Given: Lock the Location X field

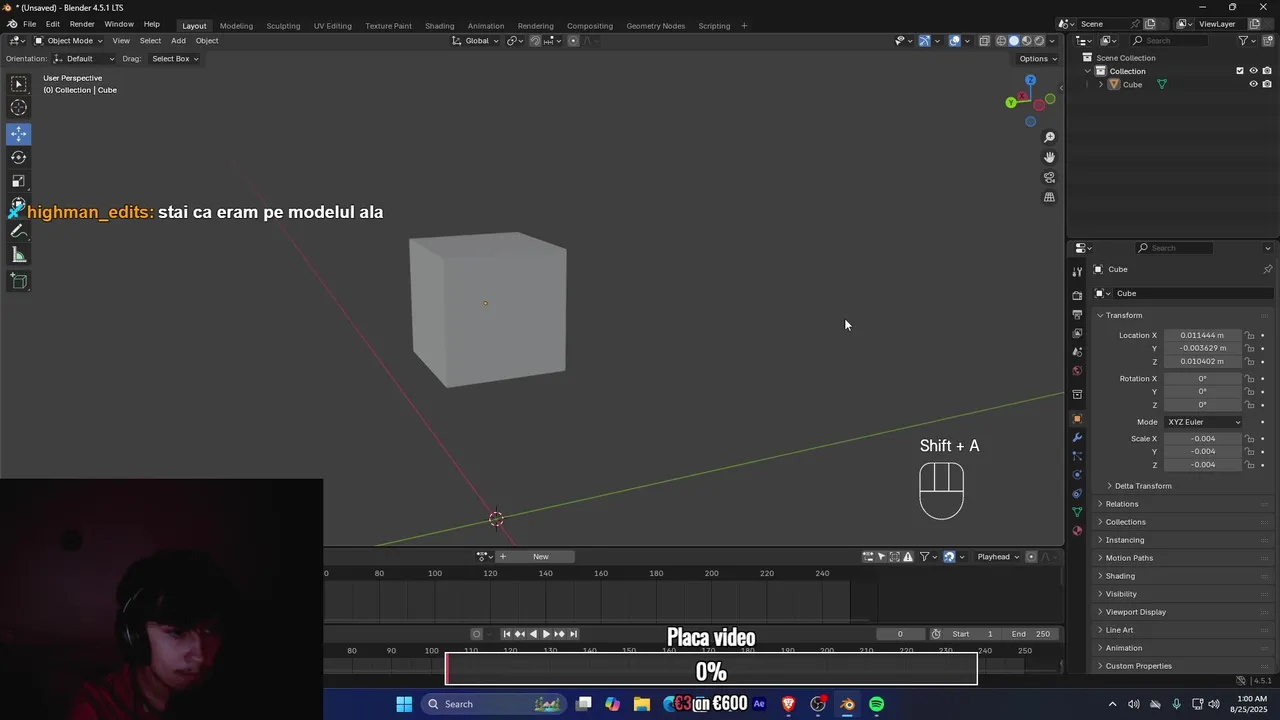Looking at the screenshot, I should click(1250, 335).
